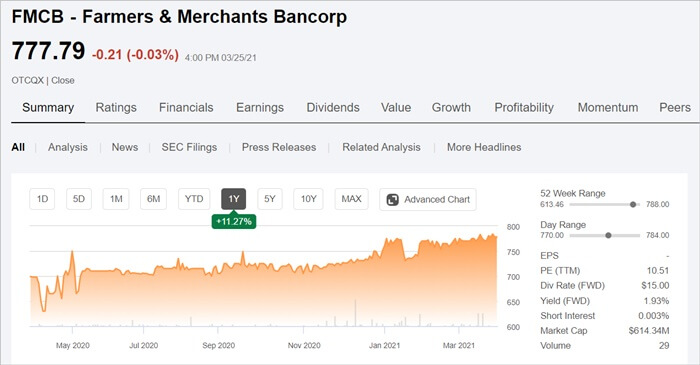This screenshot has width=700, height=365.
Task: Click the Advanced Chart button
Action: pos(428,199)
